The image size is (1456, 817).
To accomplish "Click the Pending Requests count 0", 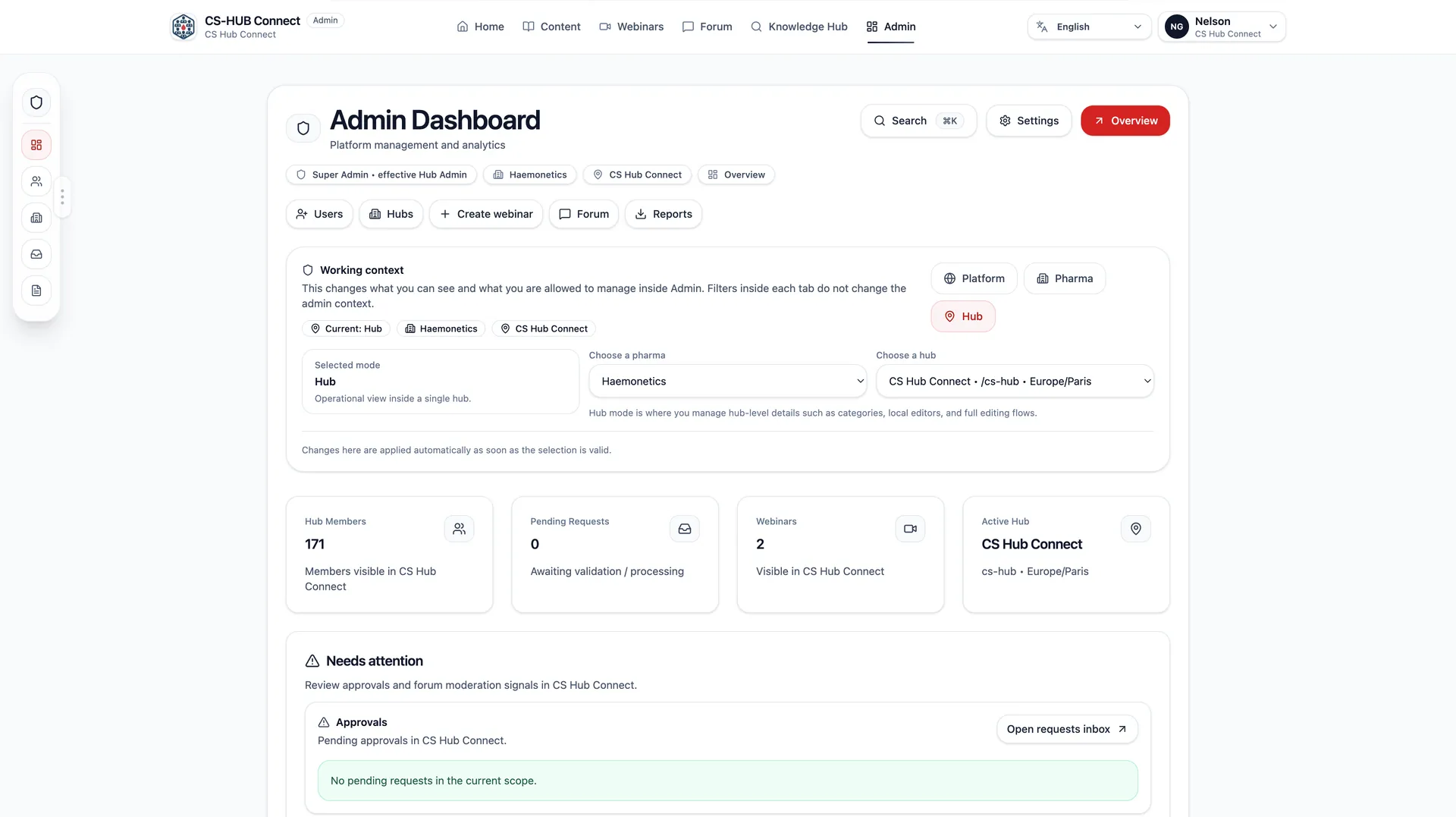I will point(535,544).
